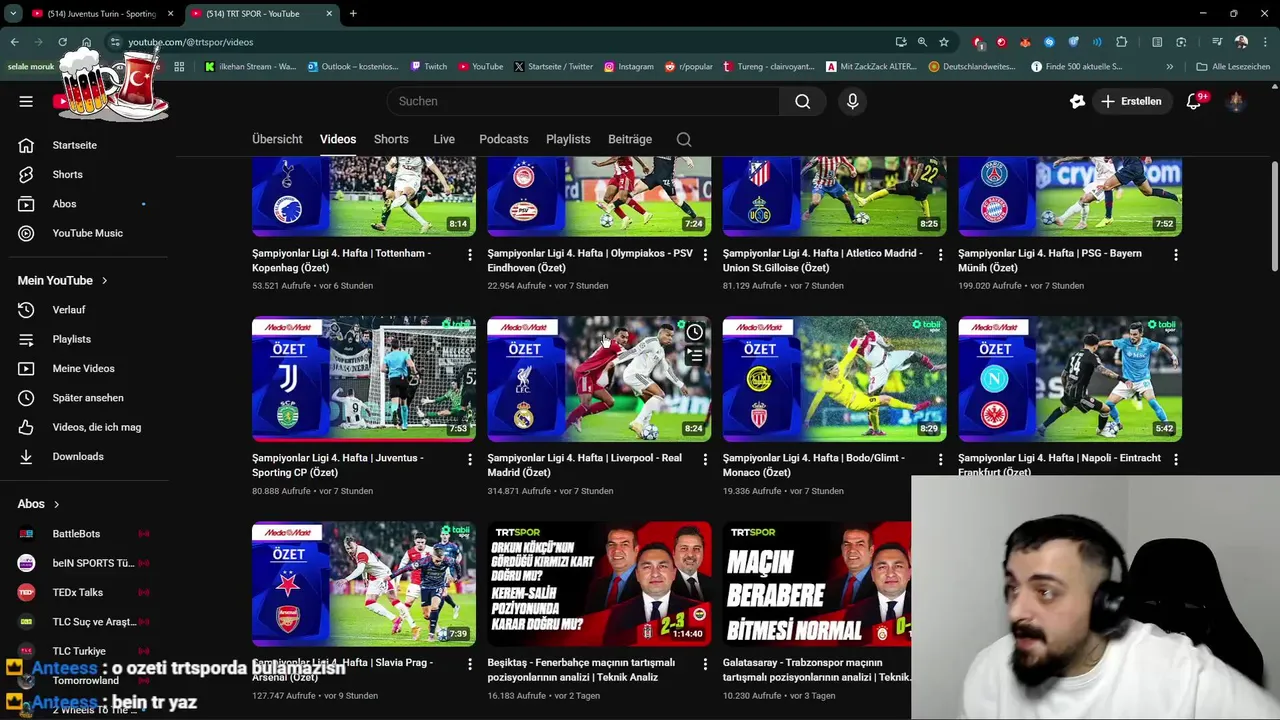Screen dimensions: 1280x720
Task: Play Bodo/Glimt - Monaco thumbnail
Action: coord(835,379)
